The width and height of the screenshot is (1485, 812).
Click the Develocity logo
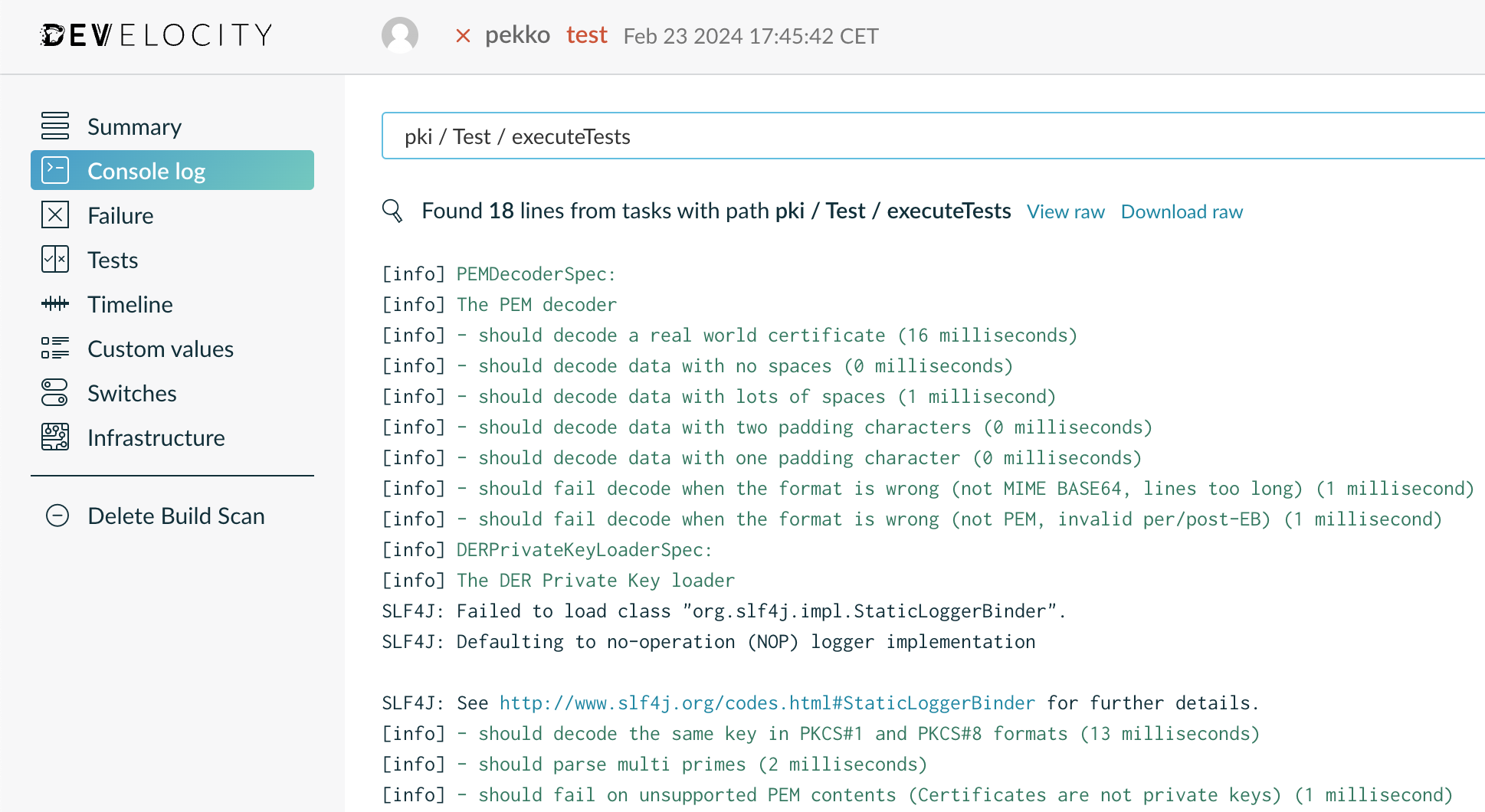[156, 34]
